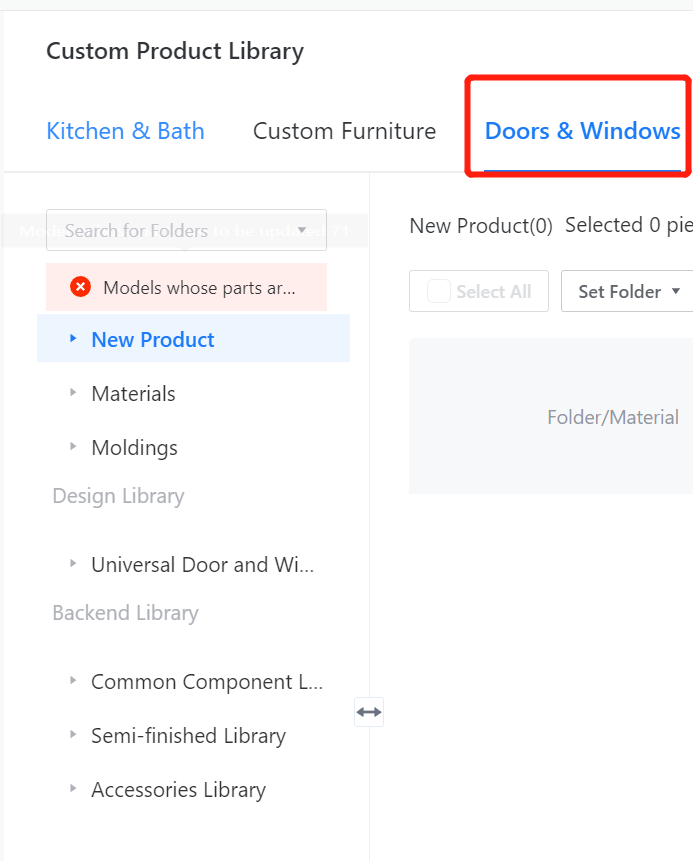Image resolution: width=693 pixels, height=861 pixels.
Task: Open the Doors & Windows tab
Action: pyautogui.click(x=582, y=131)
